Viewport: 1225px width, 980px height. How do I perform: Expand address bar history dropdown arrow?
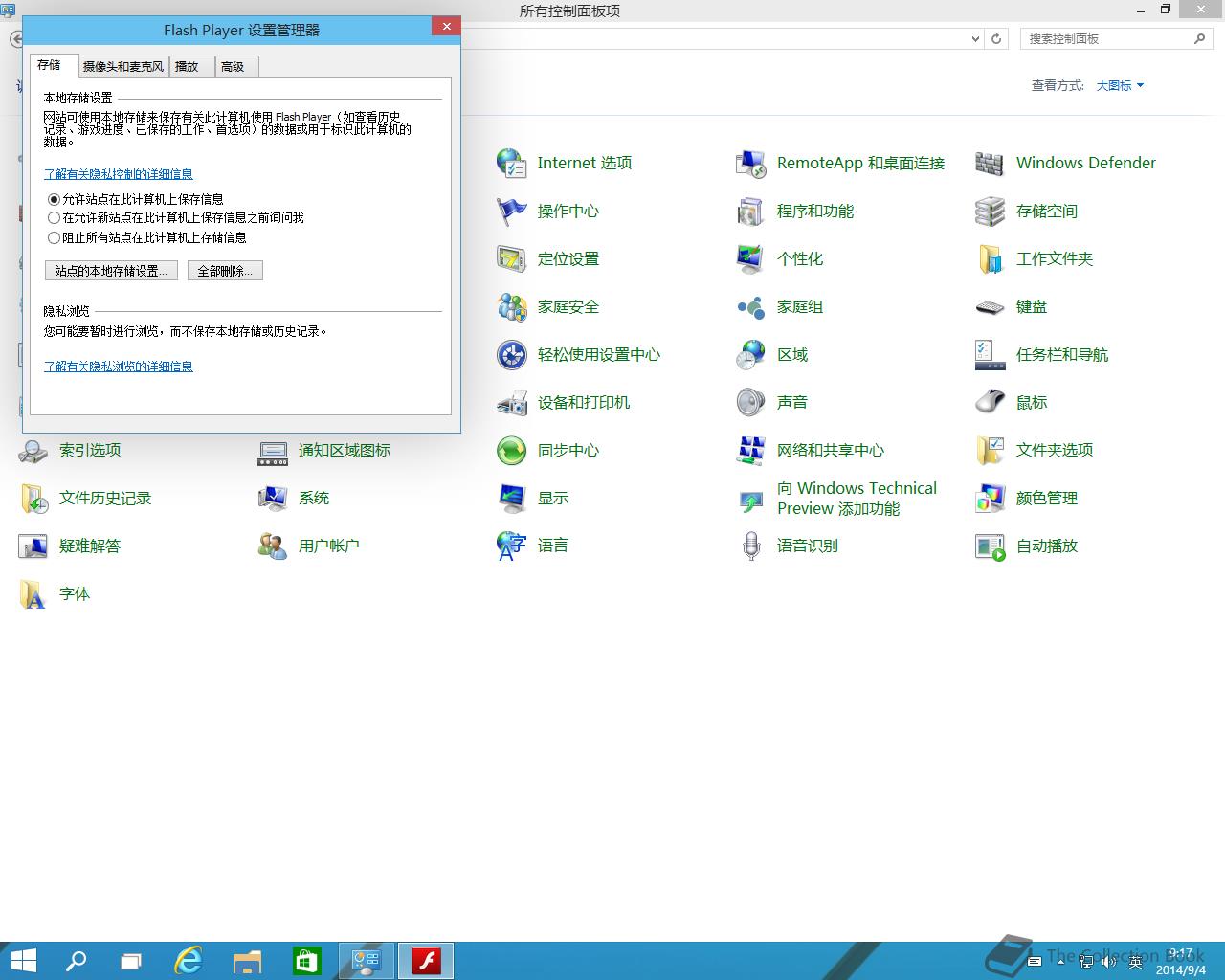click(x=975, y=39)
